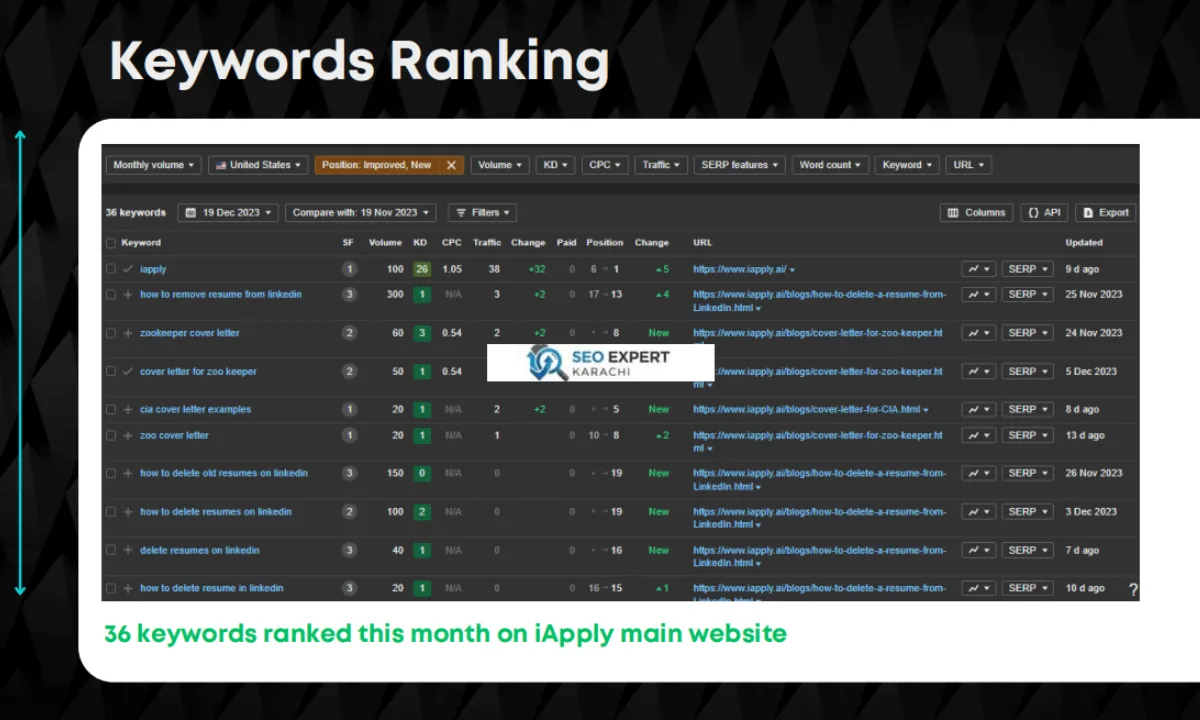1200x720 pixels.
Task: Open the Monthly volume dropdown
Action: [154, 165]
